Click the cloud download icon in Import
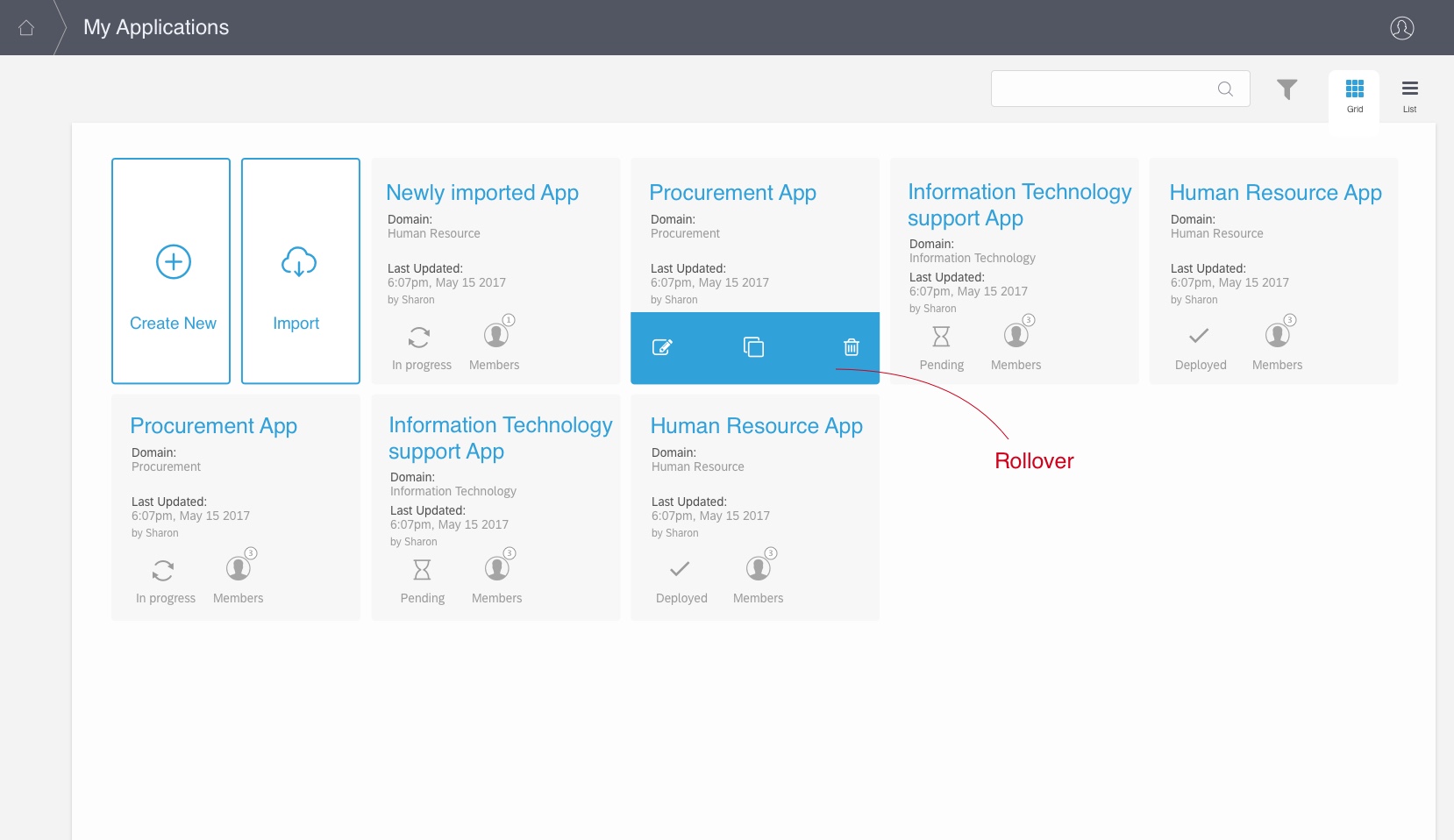The height and width of the screenshot is (840, 1454). pyautogui.click(x=299, y=262)
